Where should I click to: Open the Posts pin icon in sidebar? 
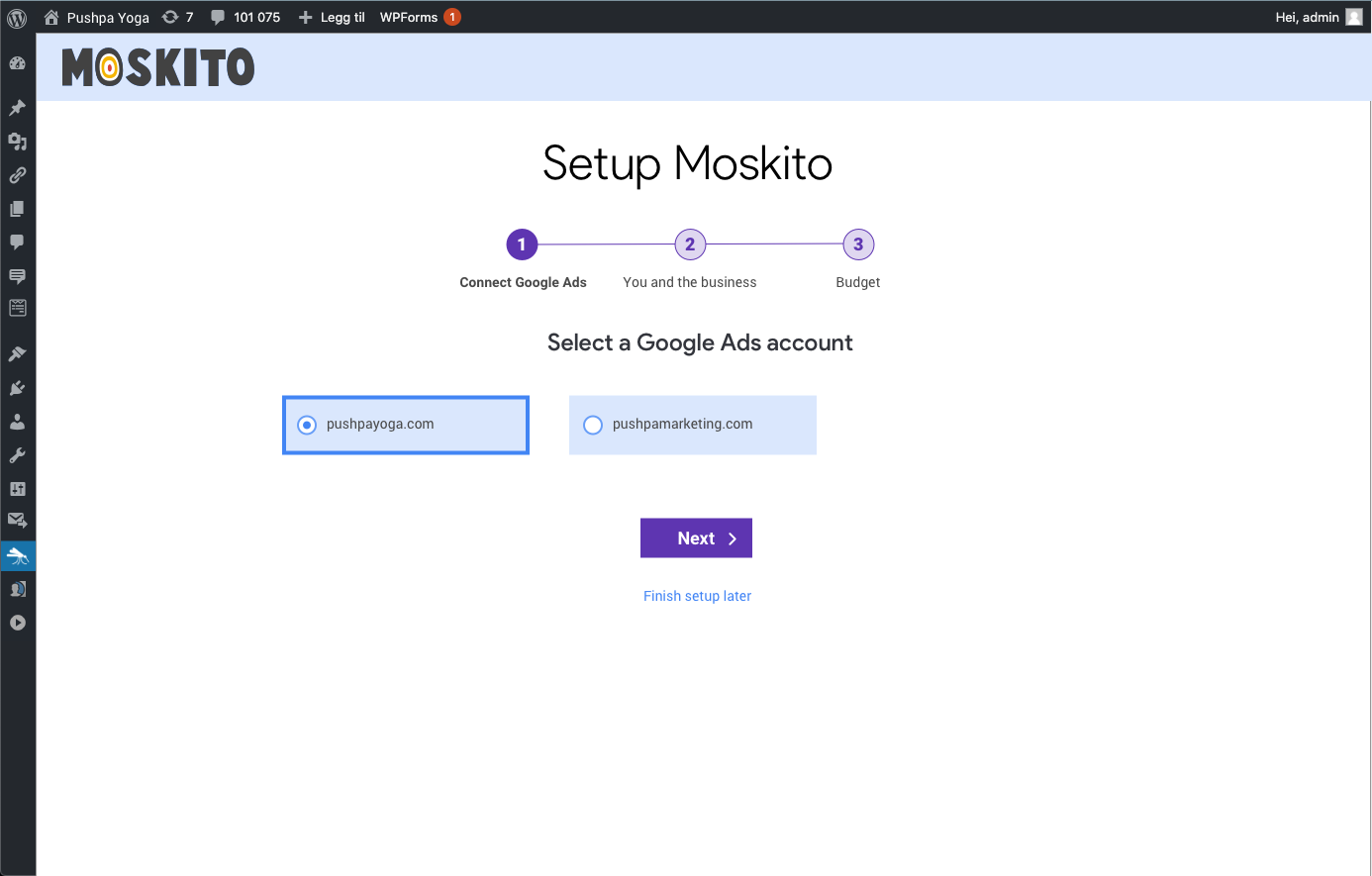pos(17,107)
